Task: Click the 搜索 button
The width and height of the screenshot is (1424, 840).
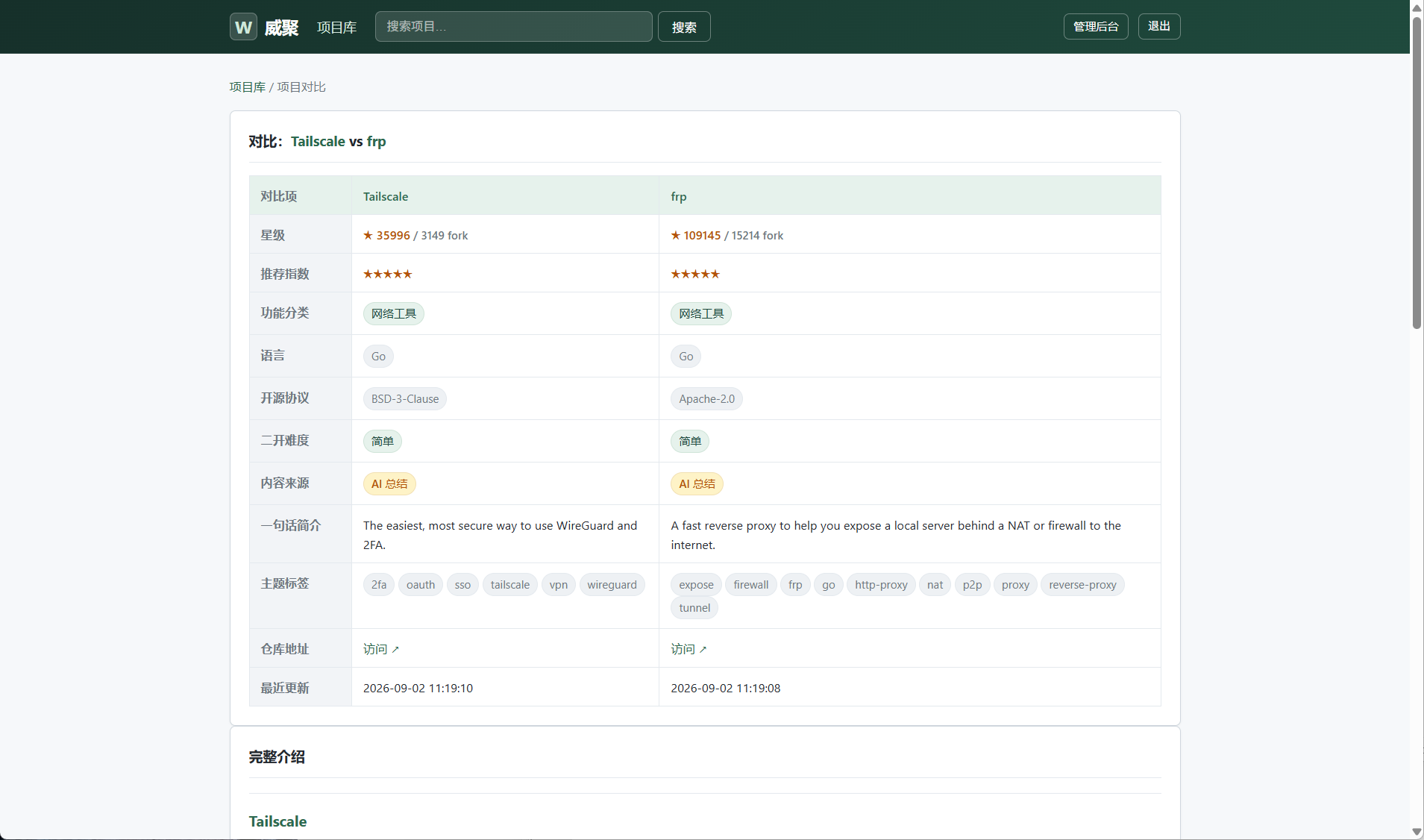Action: click(x=684, y=27)
